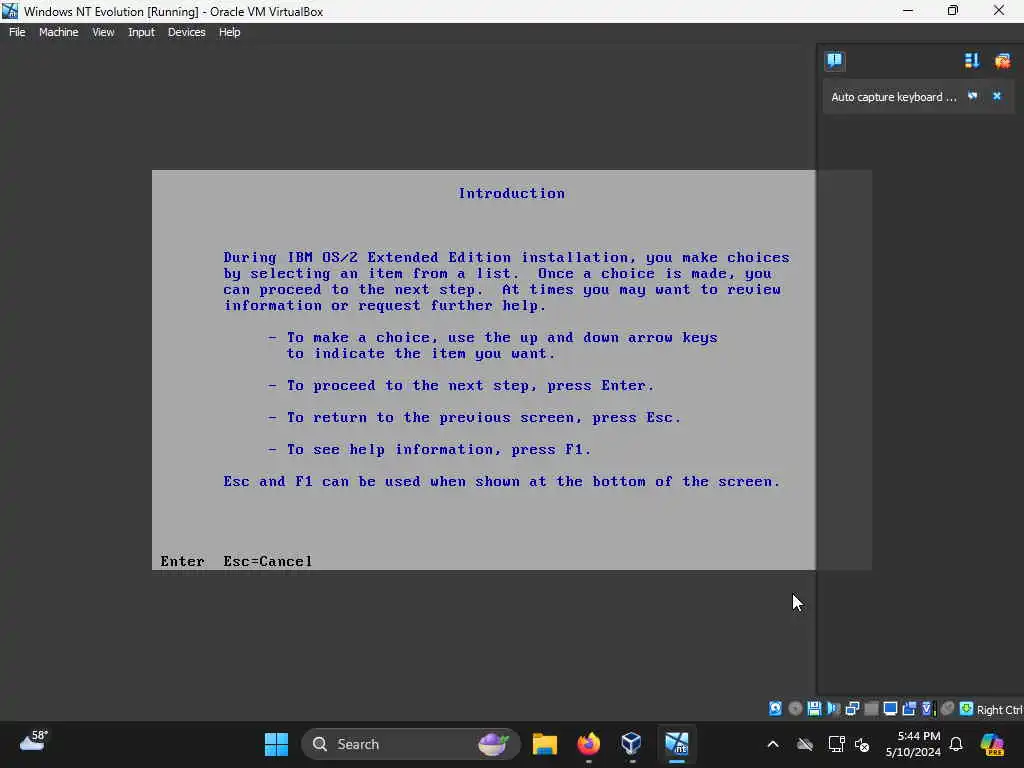Click the sort notifications icon

(972, 61)
